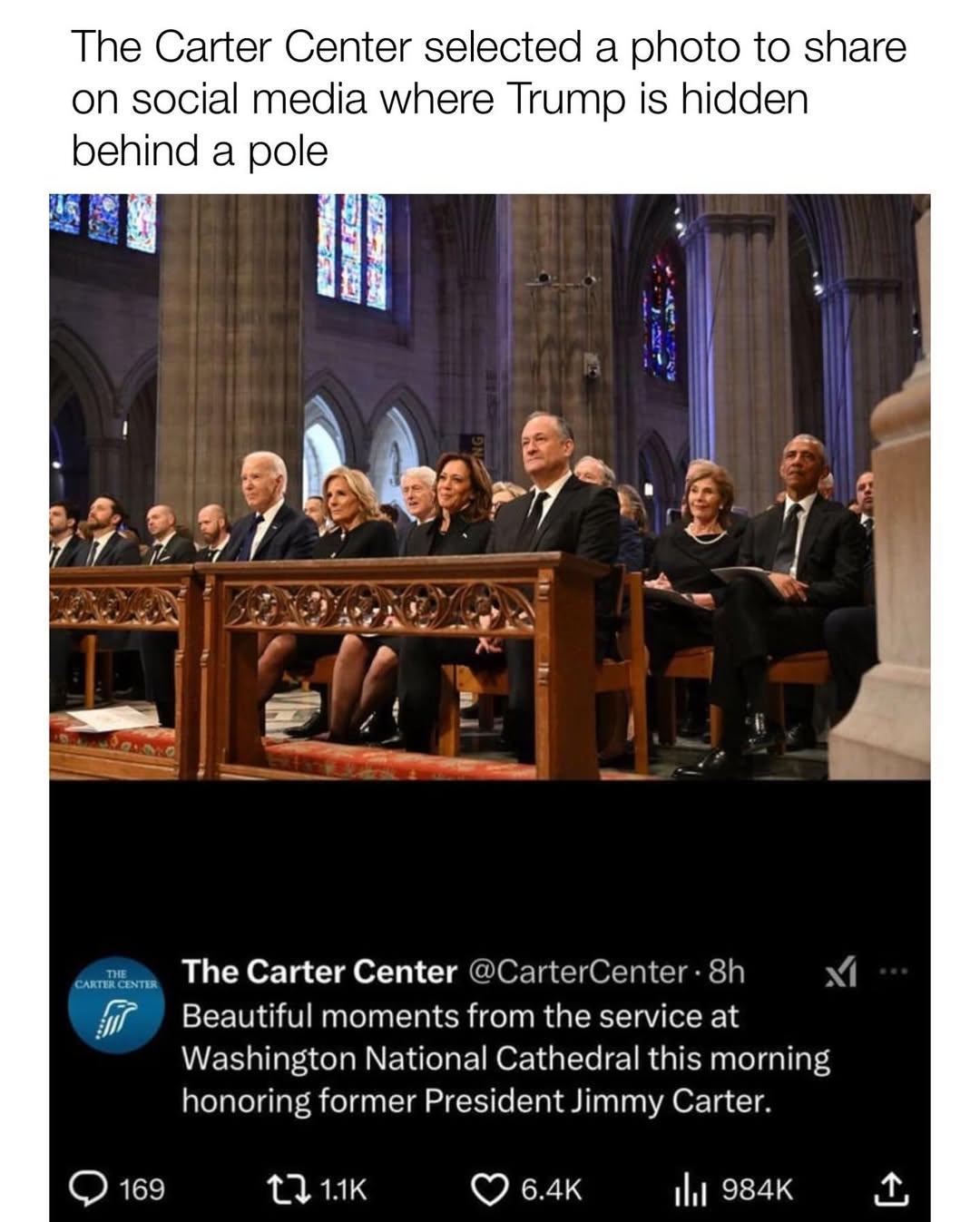Click "honoring former President Jimmy Carter" line

pos(476,1100)
